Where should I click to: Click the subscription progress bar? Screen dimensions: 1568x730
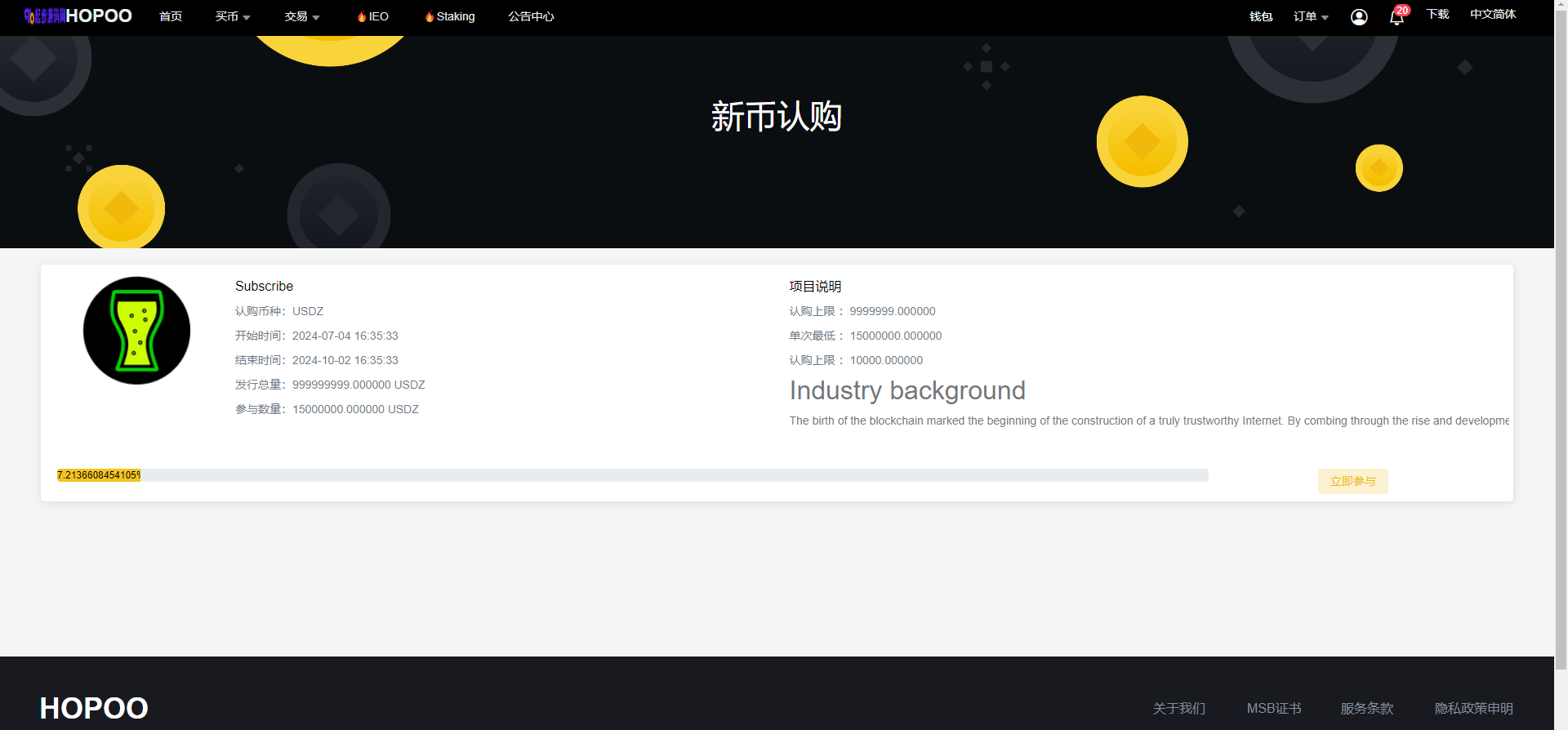coord(632,475)
